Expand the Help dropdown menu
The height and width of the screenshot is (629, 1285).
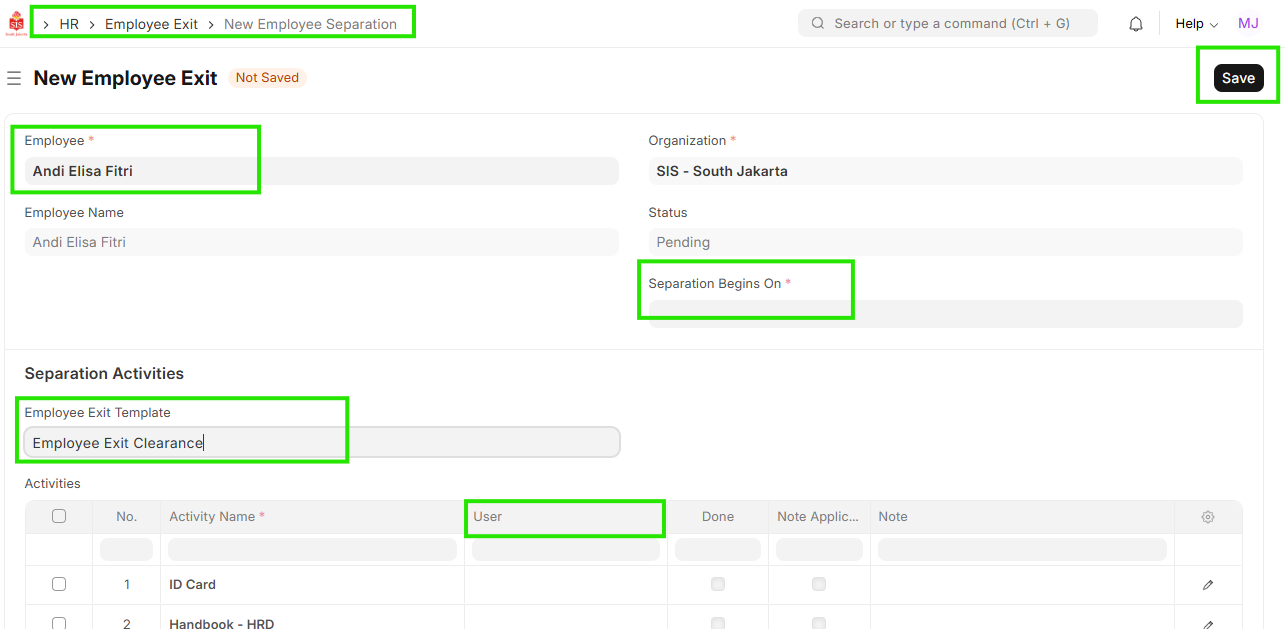pos(1196,24)
